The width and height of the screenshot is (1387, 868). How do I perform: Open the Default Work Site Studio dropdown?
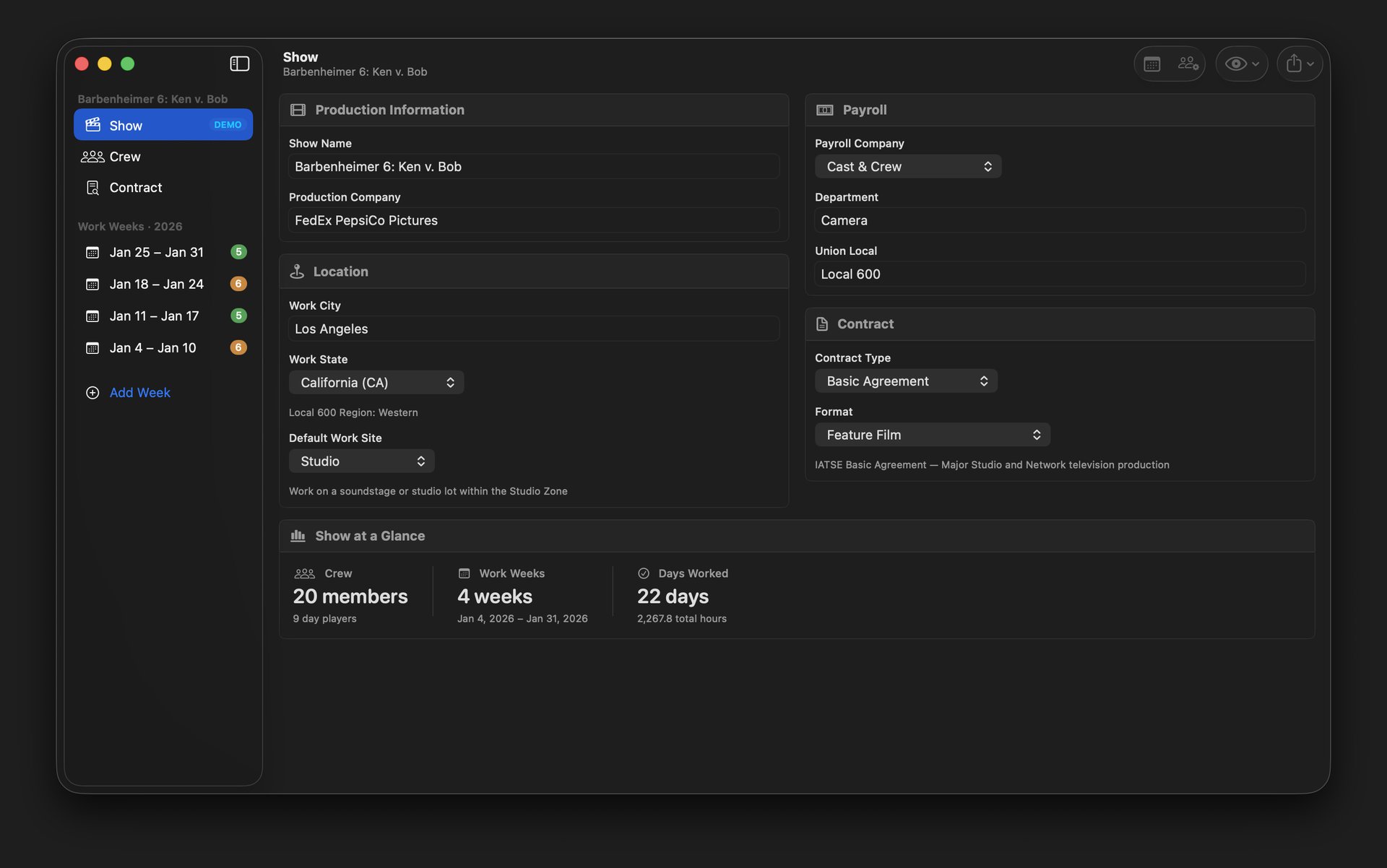pos(361,461)
